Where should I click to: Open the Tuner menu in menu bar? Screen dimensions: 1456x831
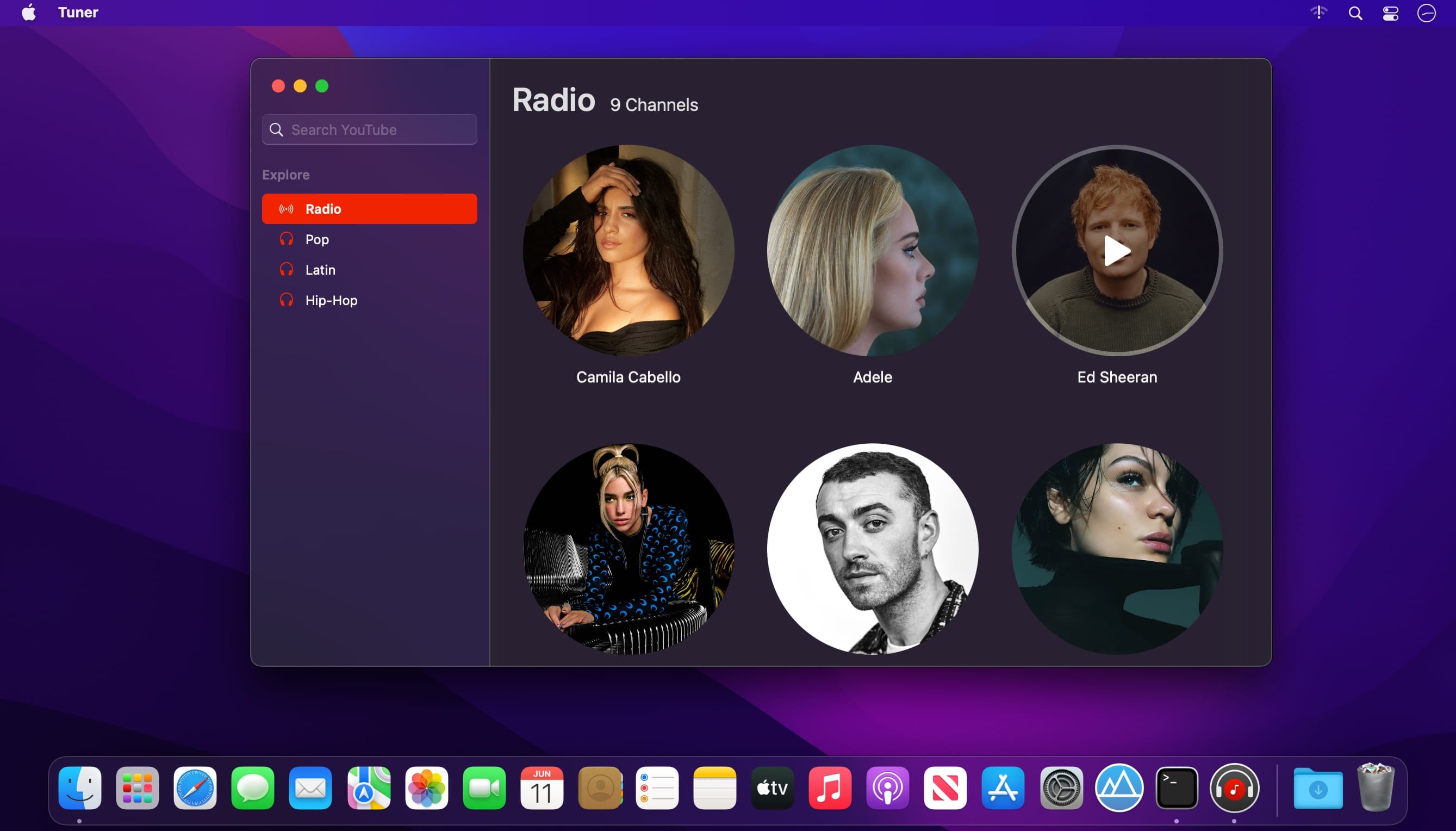(x=78, y=12)
